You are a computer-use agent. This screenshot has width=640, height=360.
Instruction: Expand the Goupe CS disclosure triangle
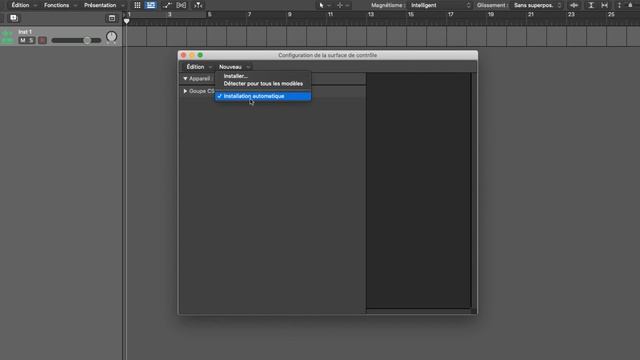185,91
